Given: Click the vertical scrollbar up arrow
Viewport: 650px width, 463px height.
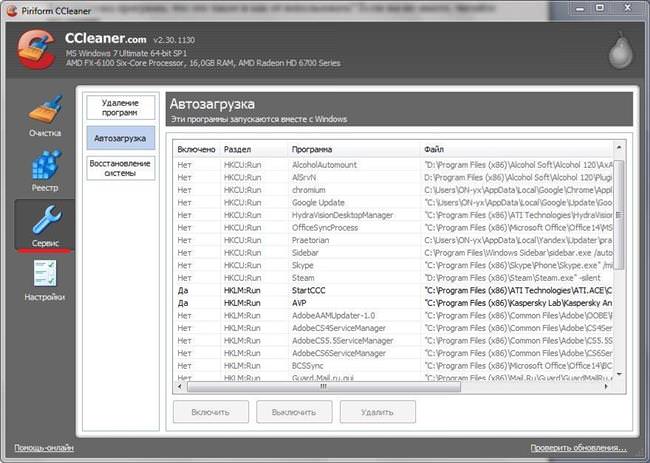Looking at the screenshot, I should [x=619, y=148].
